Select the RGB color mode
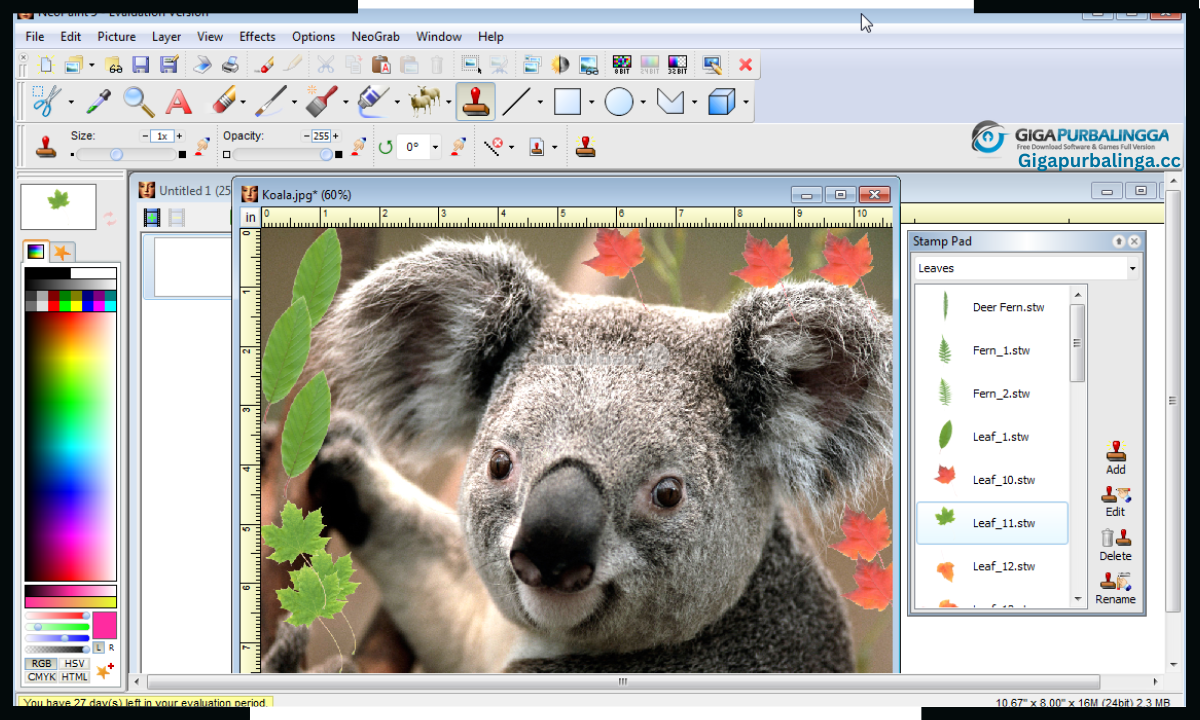The height and width of the screenshot is (720, 1200). click(41, 663)
